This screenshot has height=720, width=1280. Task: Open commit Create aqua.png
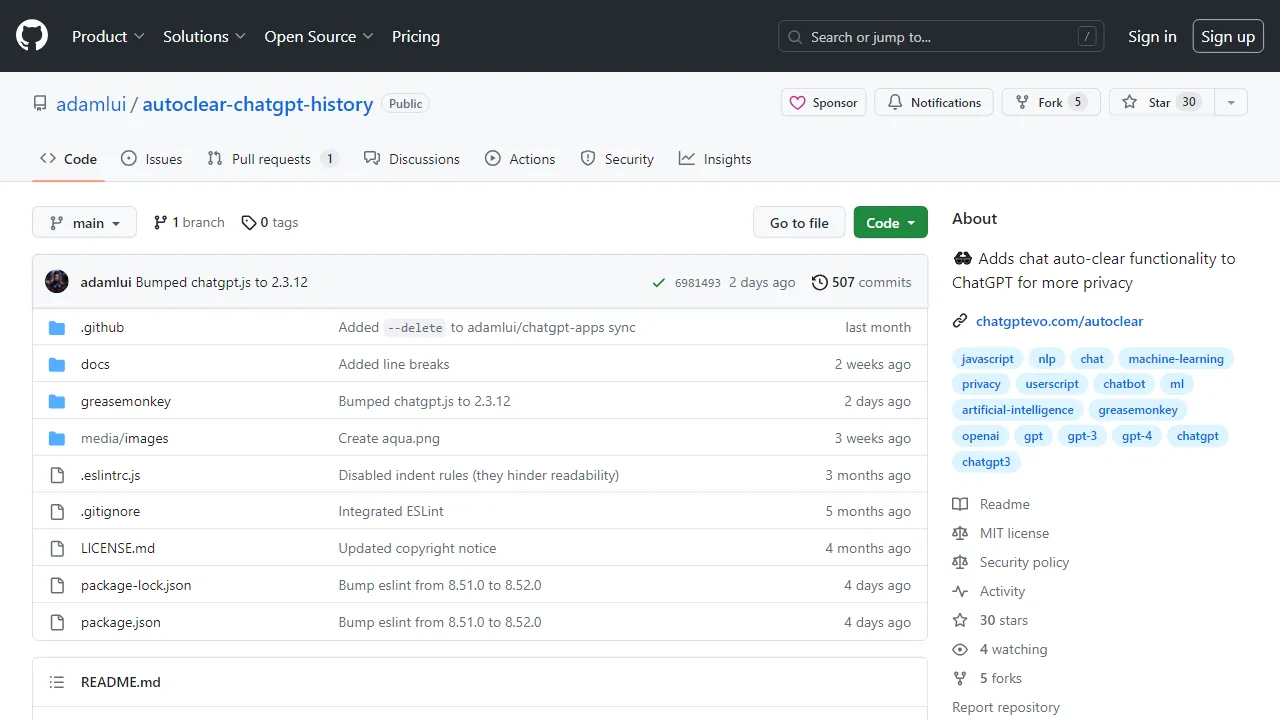389,438
